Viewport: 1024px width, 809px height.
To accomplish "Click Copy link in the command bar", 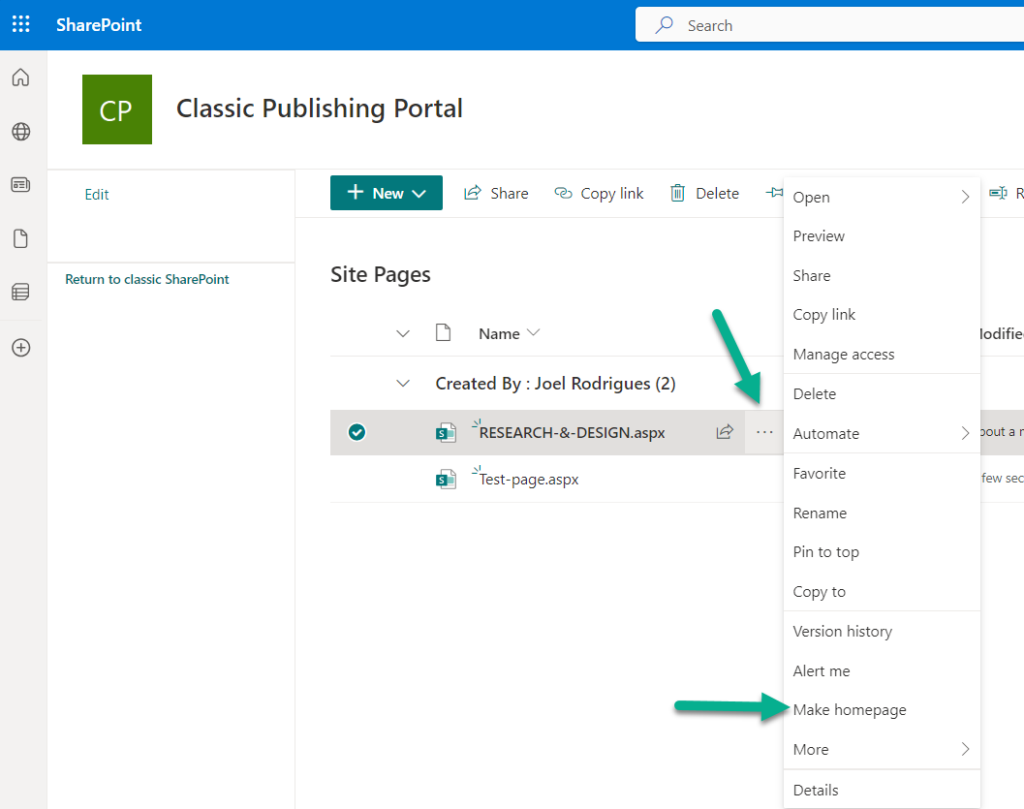I will pyautogui.click(x=599, y=193).
